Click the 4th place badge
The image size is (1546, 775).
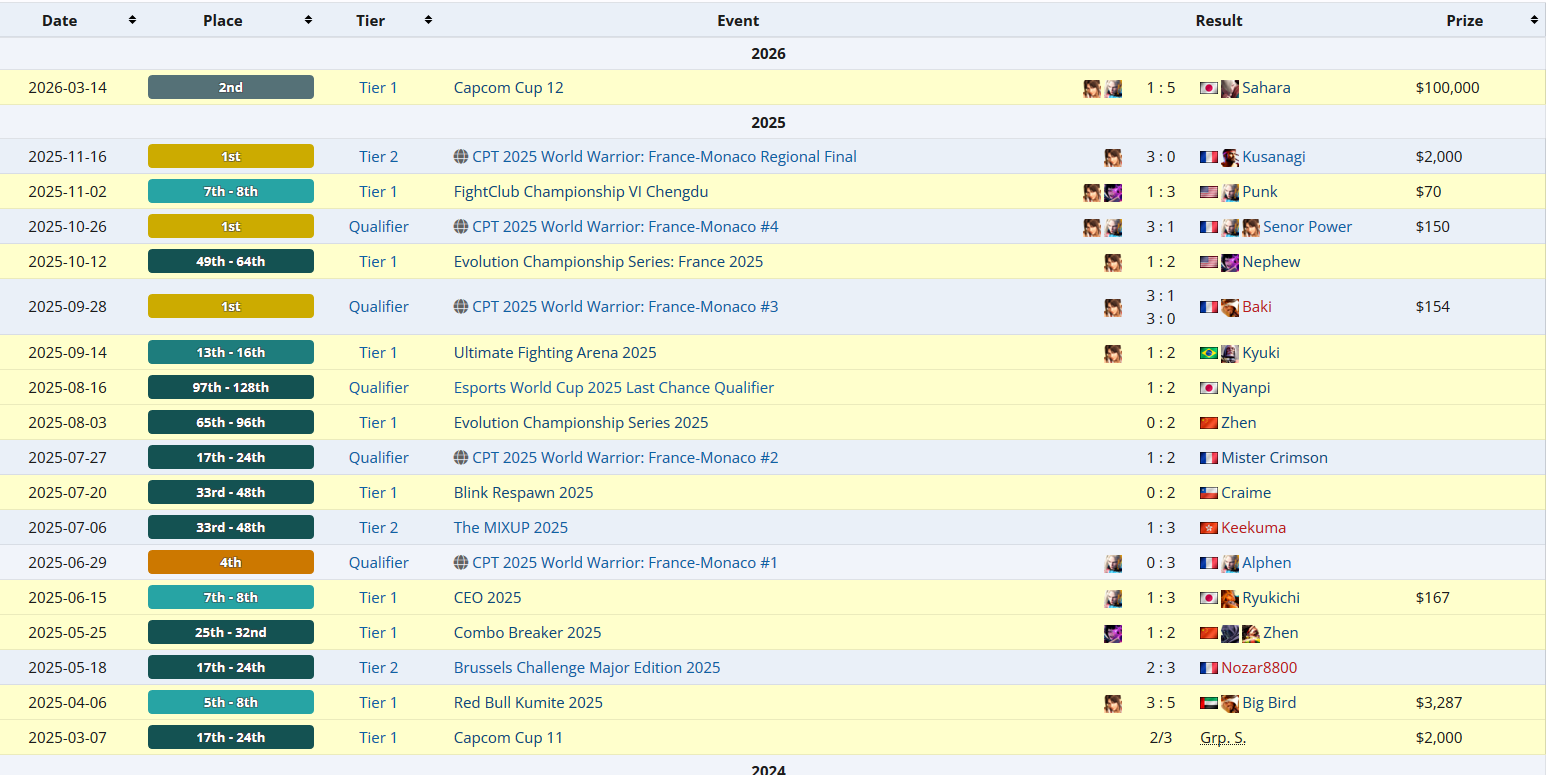231,563
